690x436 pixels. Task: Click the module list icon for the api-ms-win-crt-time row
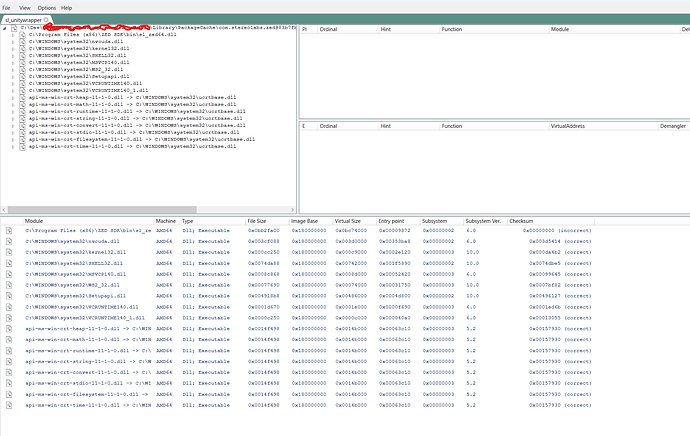pos(9,405)
